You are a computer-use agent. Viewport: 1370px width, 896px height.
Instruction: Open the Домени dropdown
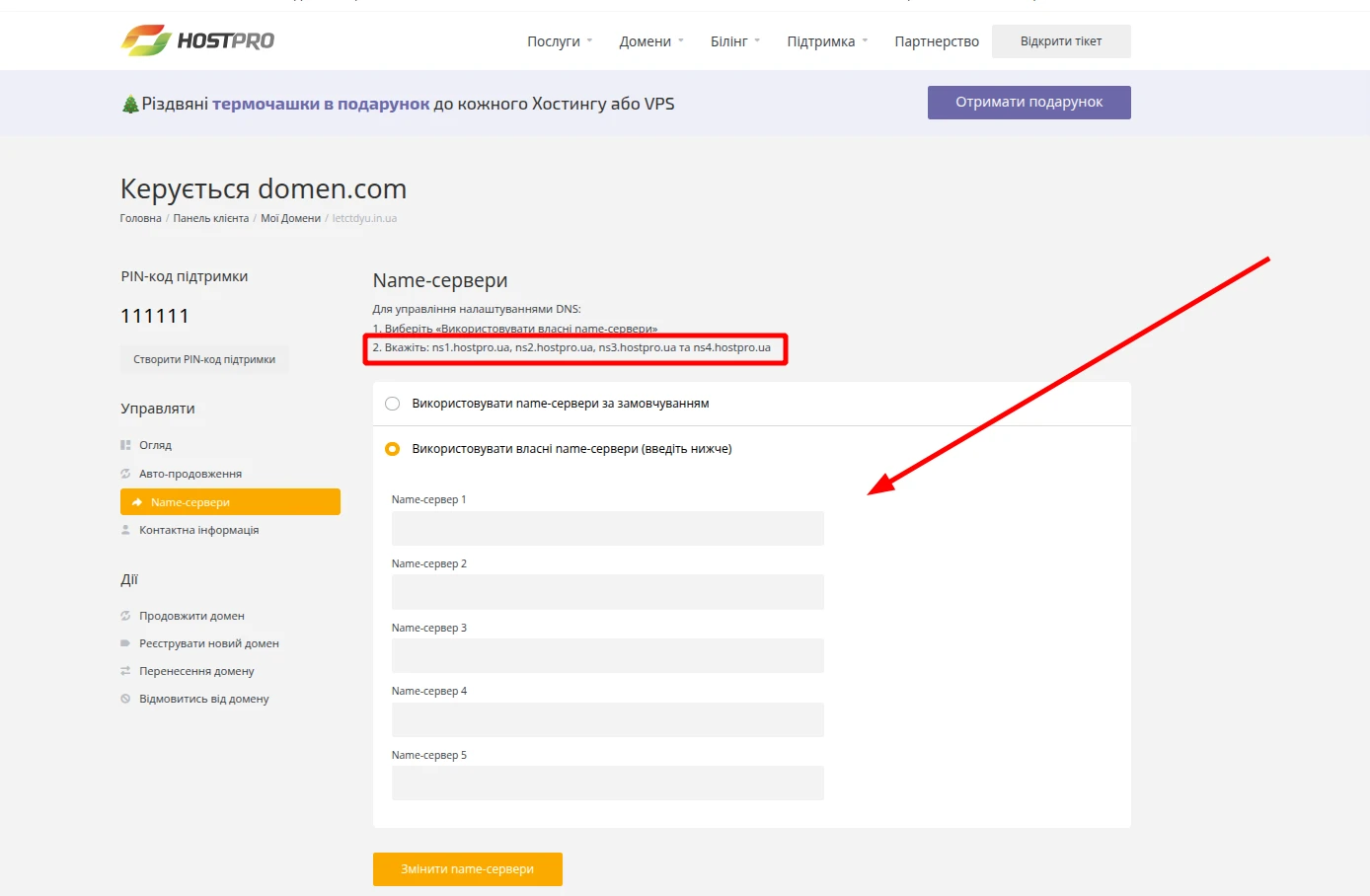(x=646, y=41)
